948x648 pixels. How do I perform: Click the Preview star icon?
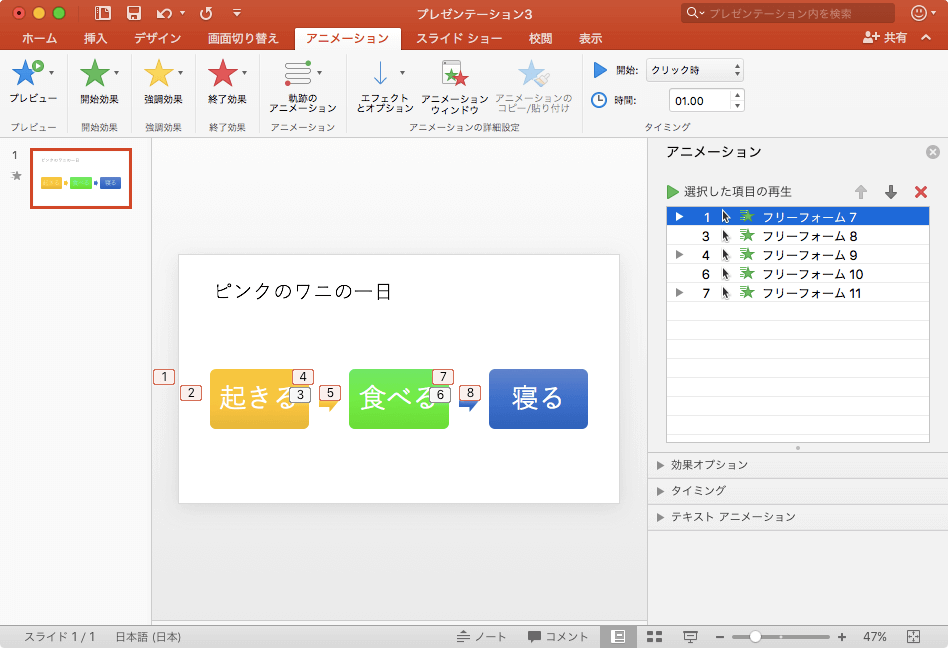click(x=27, y=73)
